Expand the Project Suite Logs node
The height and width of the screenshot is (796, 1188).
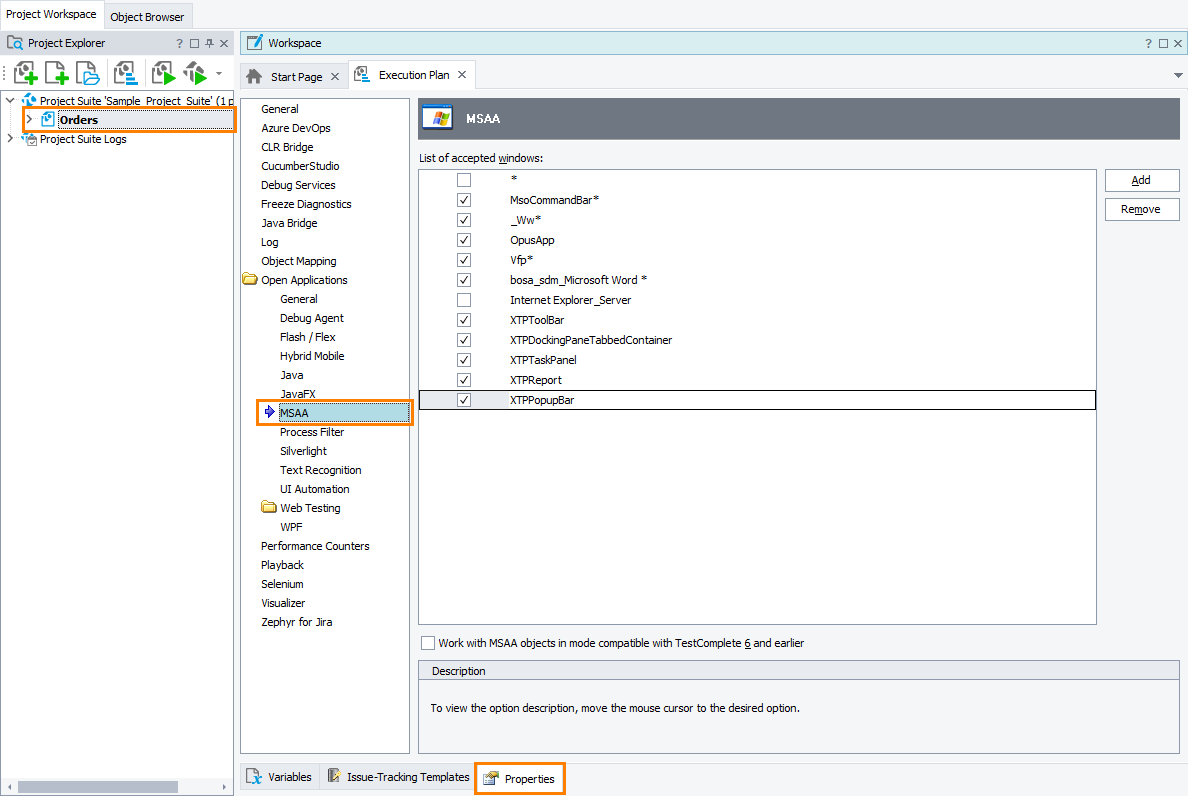11,139
